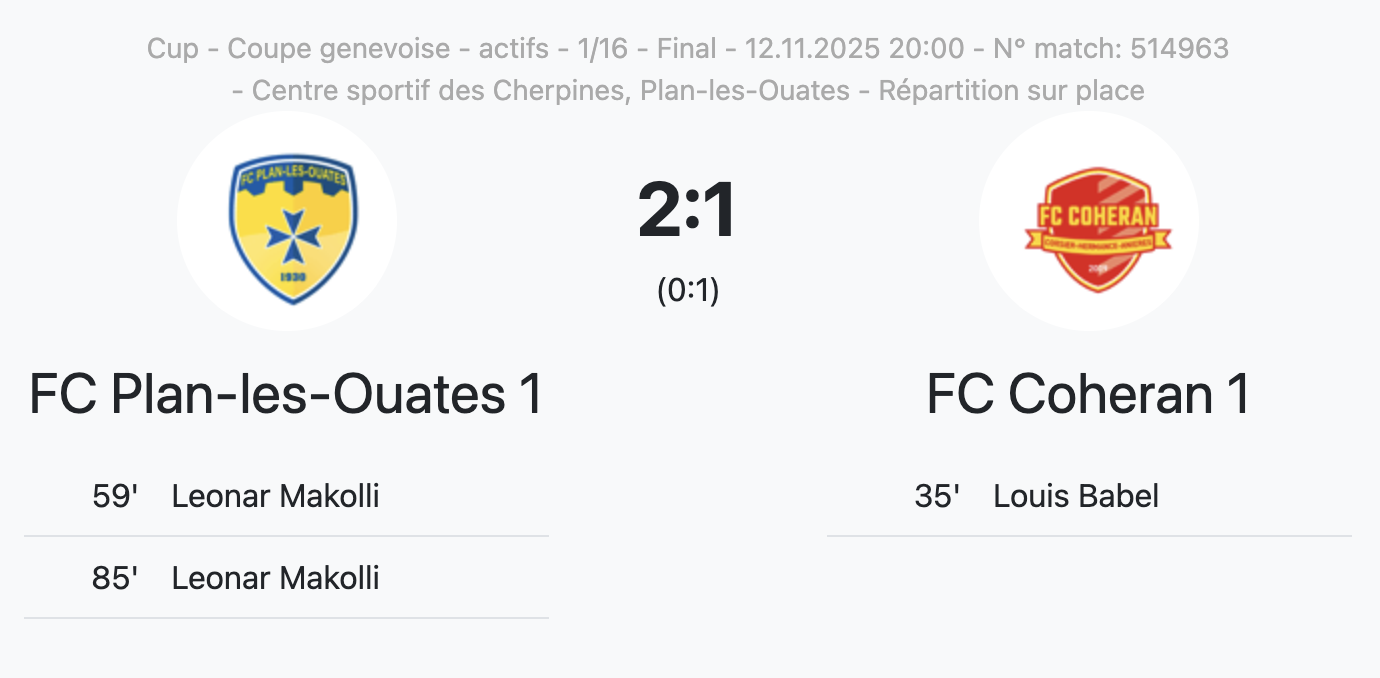Viewport: 1380px width, 678px height.
Task: Click the 35' minute marker
Action: click(937, 496)
